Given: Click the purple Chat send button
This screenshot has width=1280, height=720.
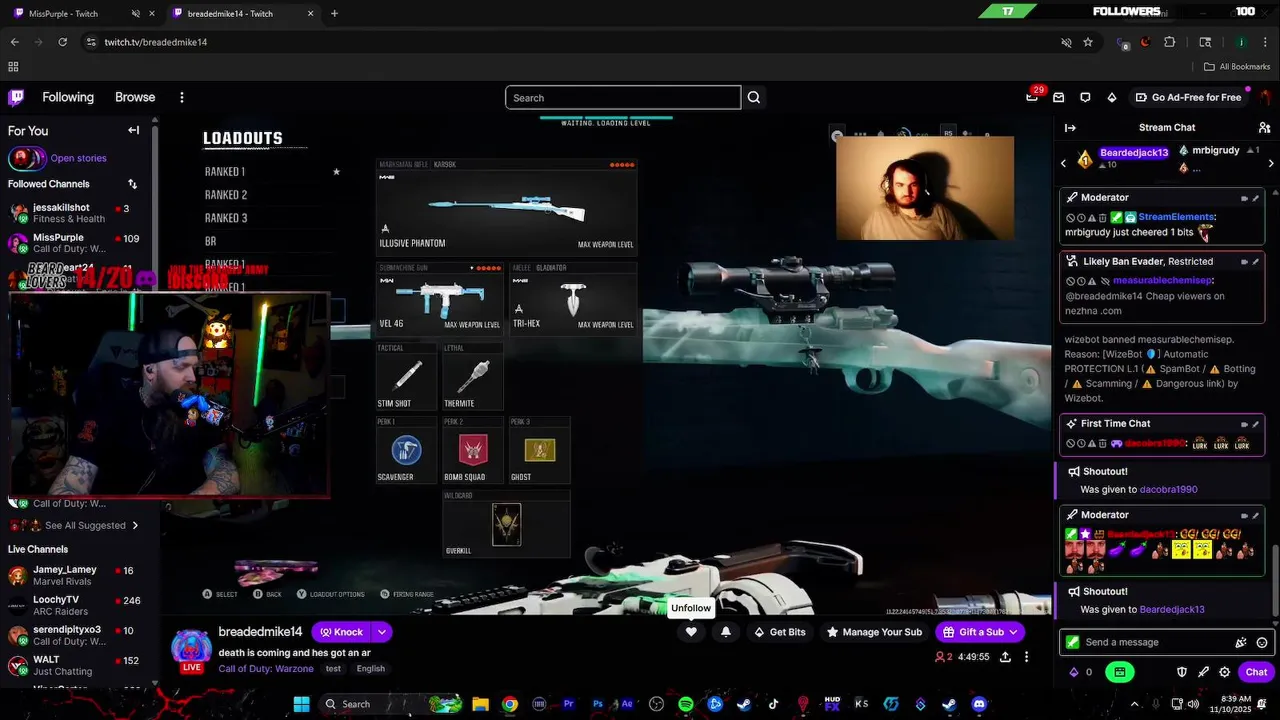Looking at the screenshot, I should [1256, 672].
